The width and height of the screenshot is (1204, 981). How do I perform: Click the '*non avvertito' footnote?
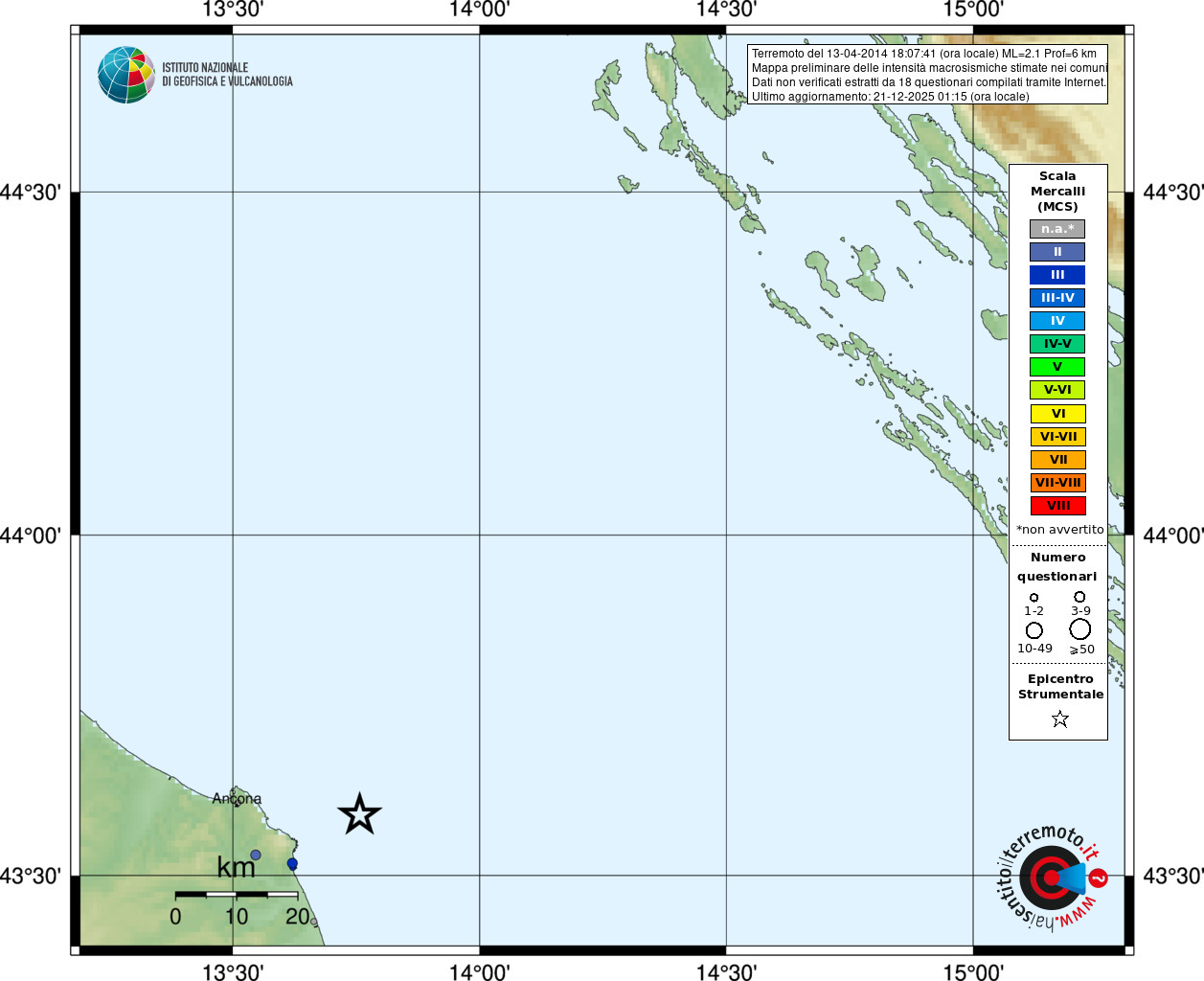click(1059, 530)
